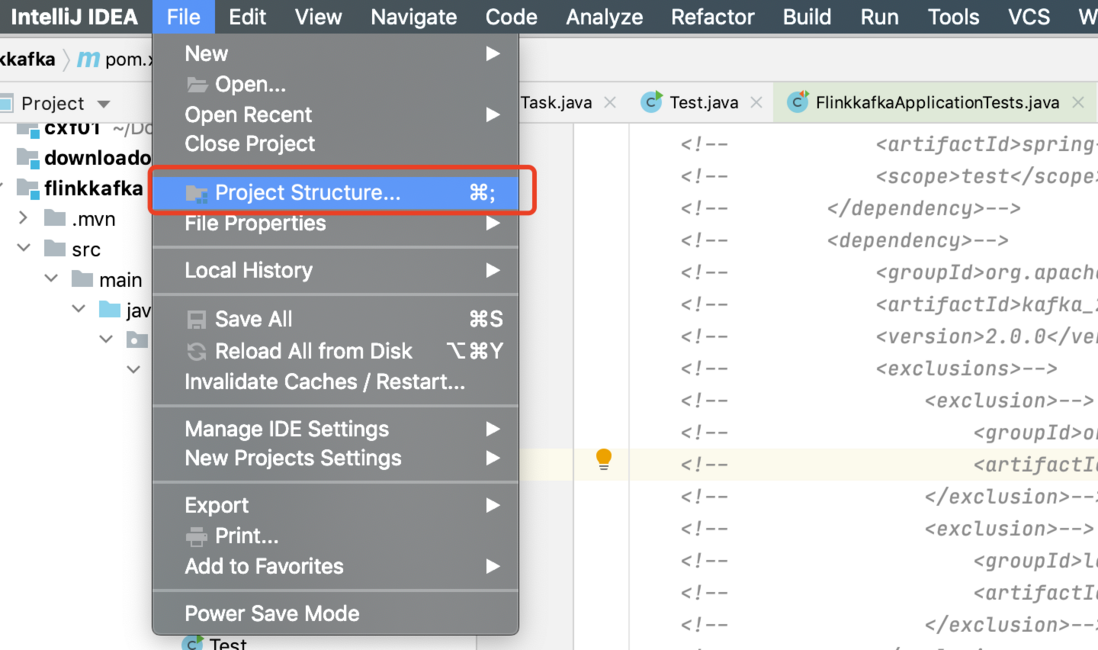
Task: Select Close Project
Action: pos(335,144)
